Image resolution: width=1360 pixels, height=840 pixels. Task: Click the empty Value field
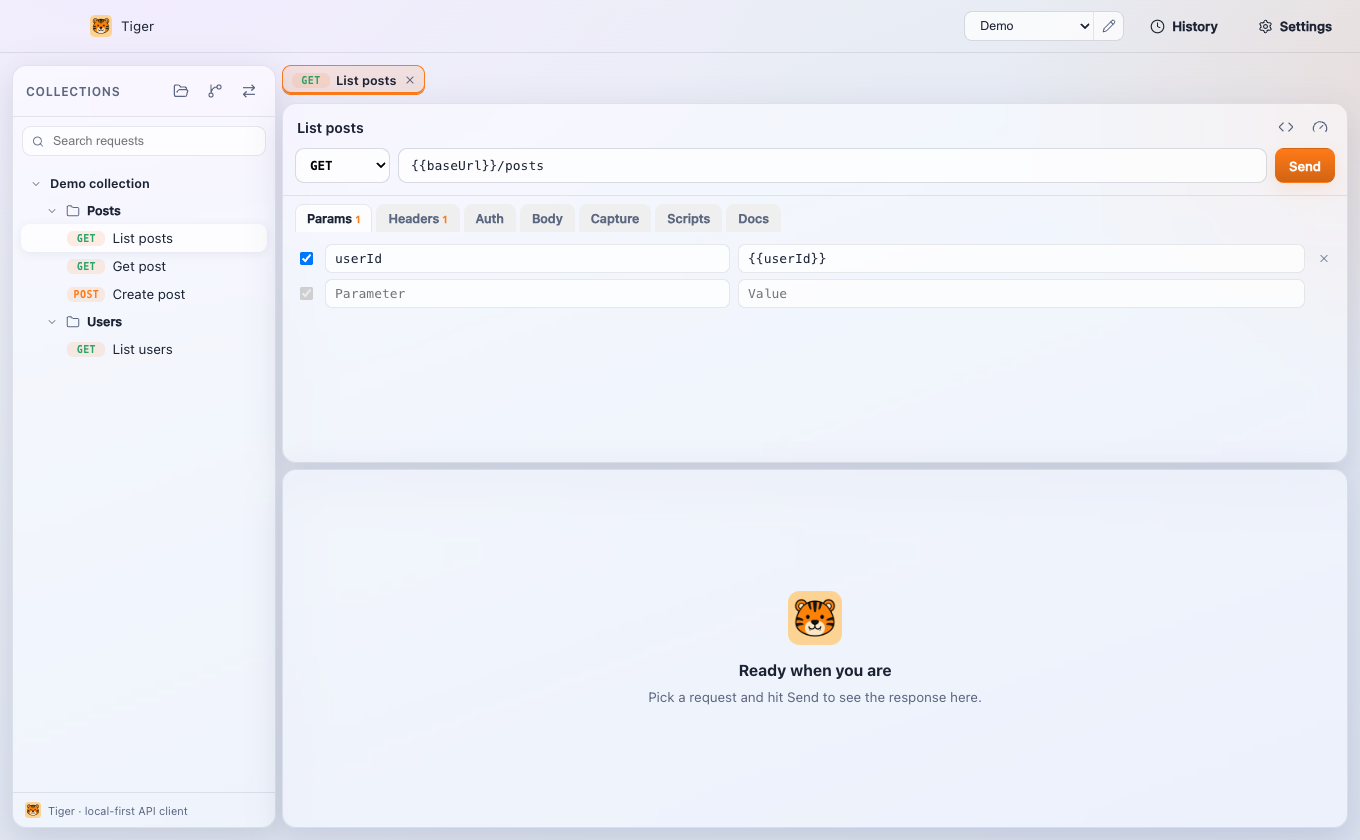click(1021, 294)
